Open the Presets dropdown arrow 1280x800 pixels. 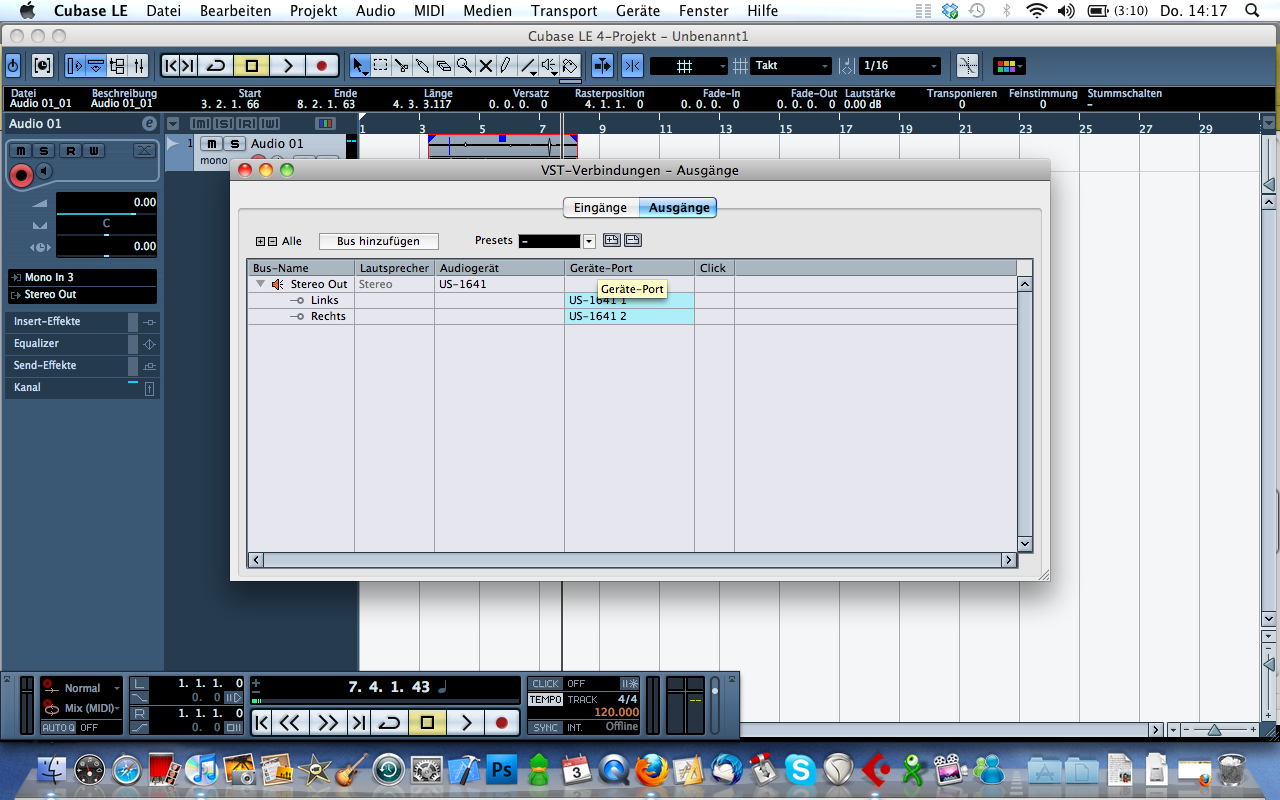click(x=589, y=241)
